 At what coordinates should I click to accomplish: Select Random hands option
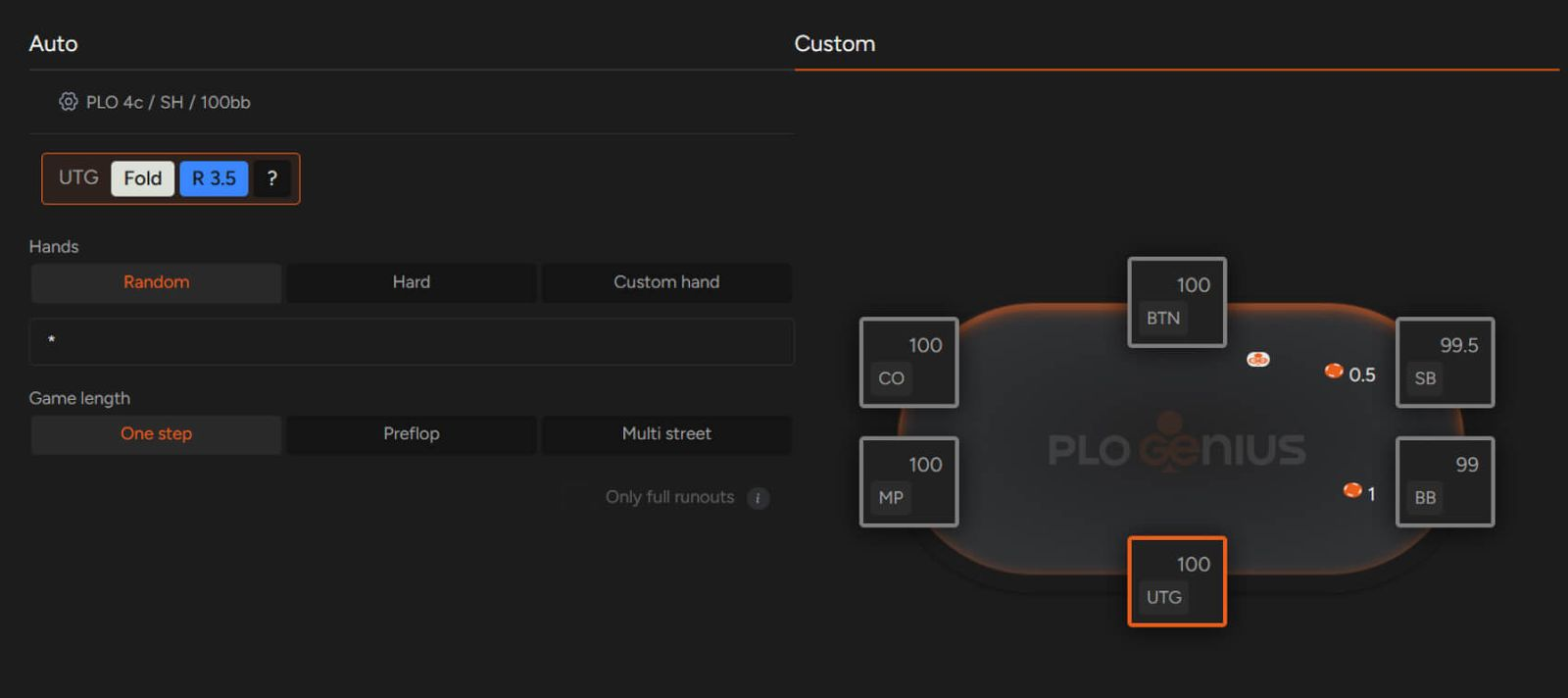point(157,282)
